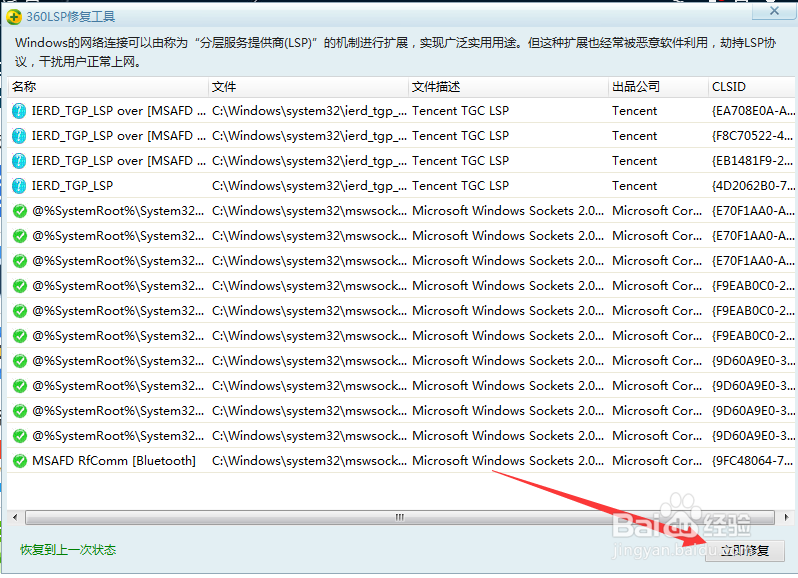Click the 360 logo icon in title bar

[x=14, y=17]
